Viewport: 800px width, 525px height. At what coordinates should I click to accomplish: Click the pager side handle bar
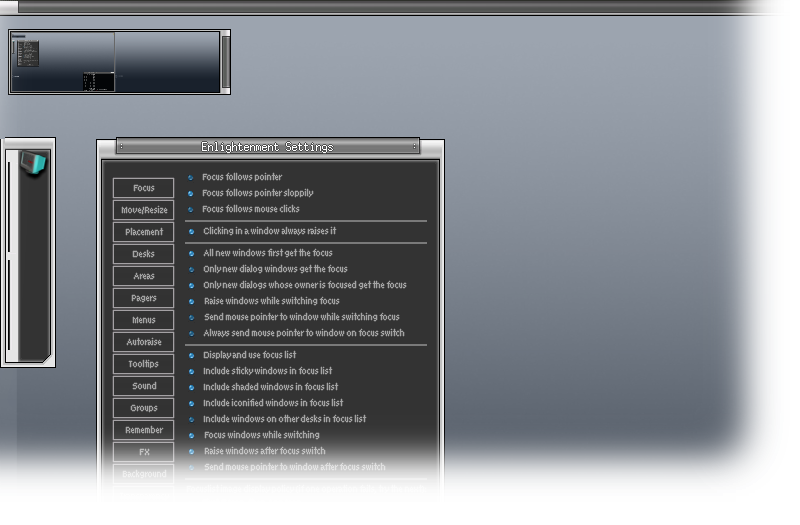point(226,62)
